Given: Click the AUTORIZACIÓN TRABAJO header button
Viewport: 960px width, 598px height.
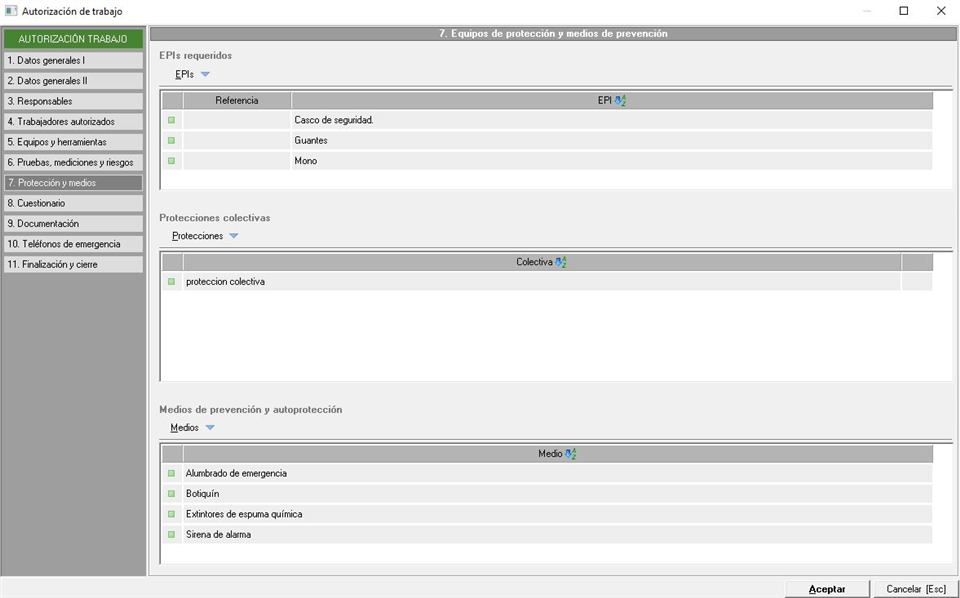Looking at the screenshot, I should click(73, 39).
